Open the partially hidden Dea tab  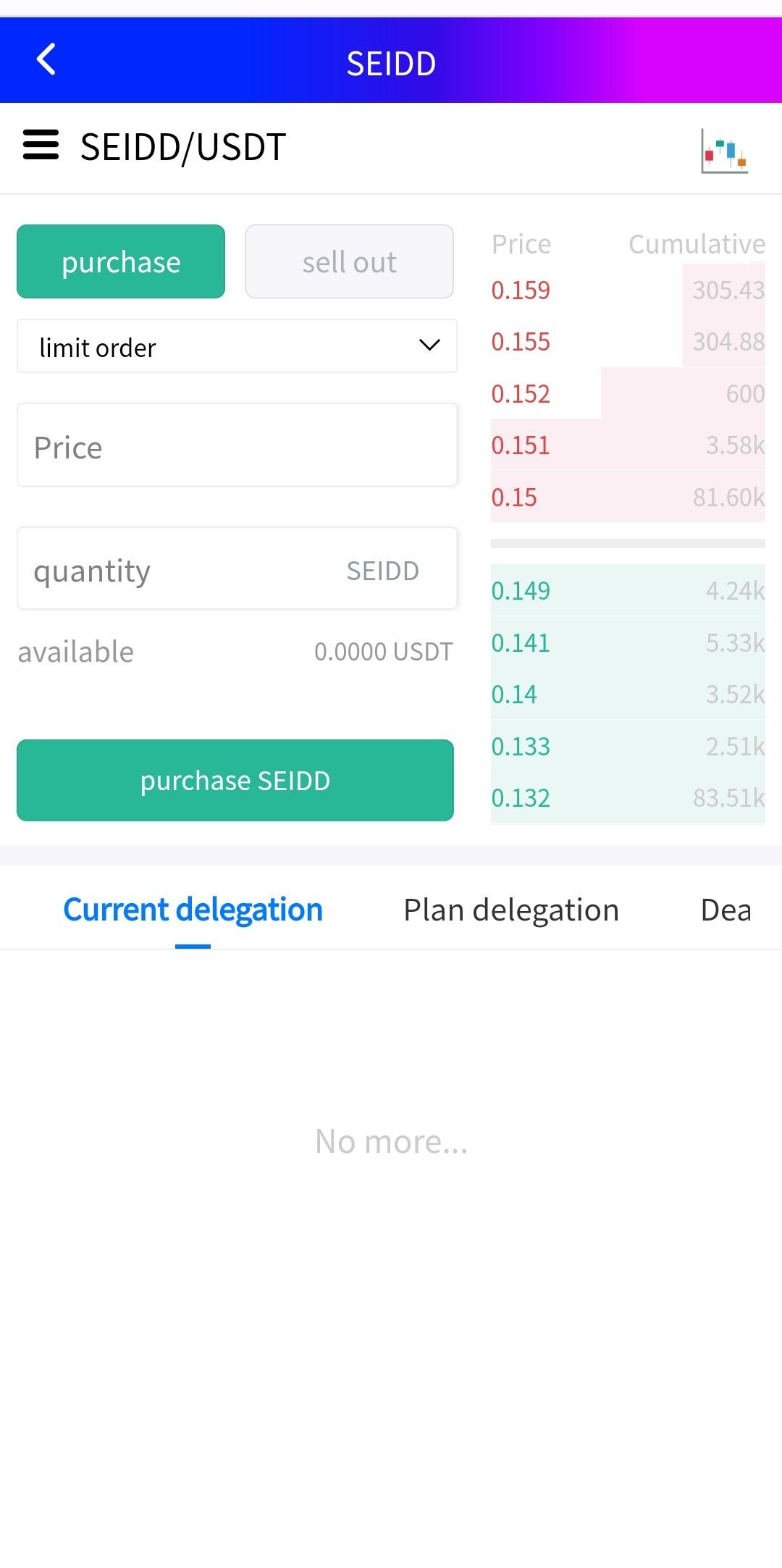pos(726,910)
